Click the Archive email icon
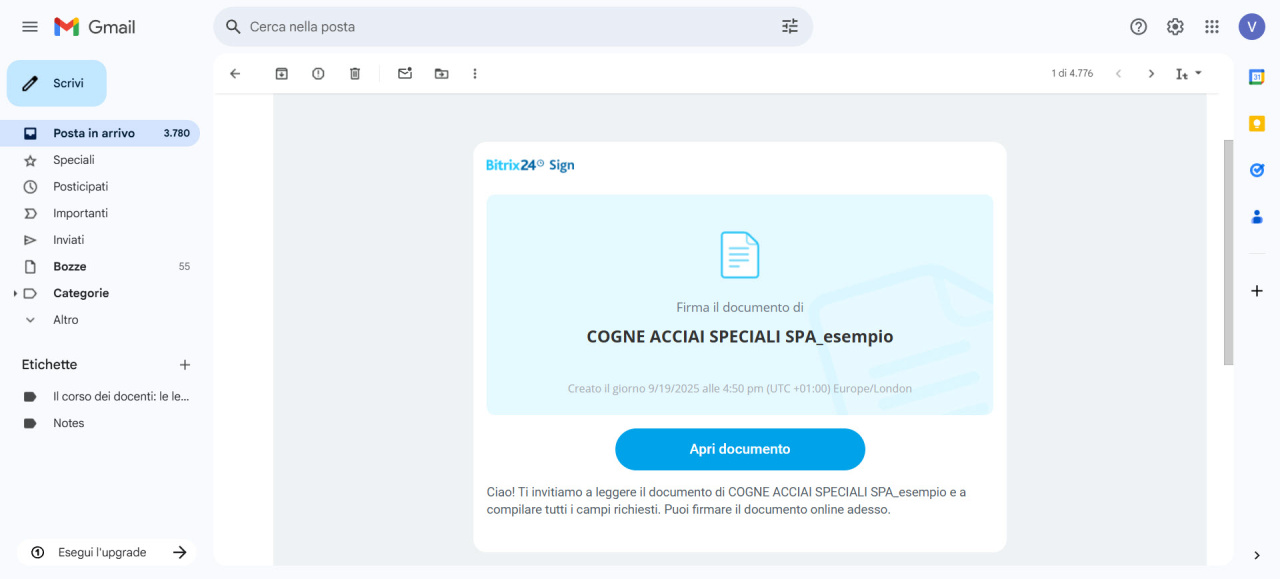Viewport: 1280px width, 579px height. point(282,74)
